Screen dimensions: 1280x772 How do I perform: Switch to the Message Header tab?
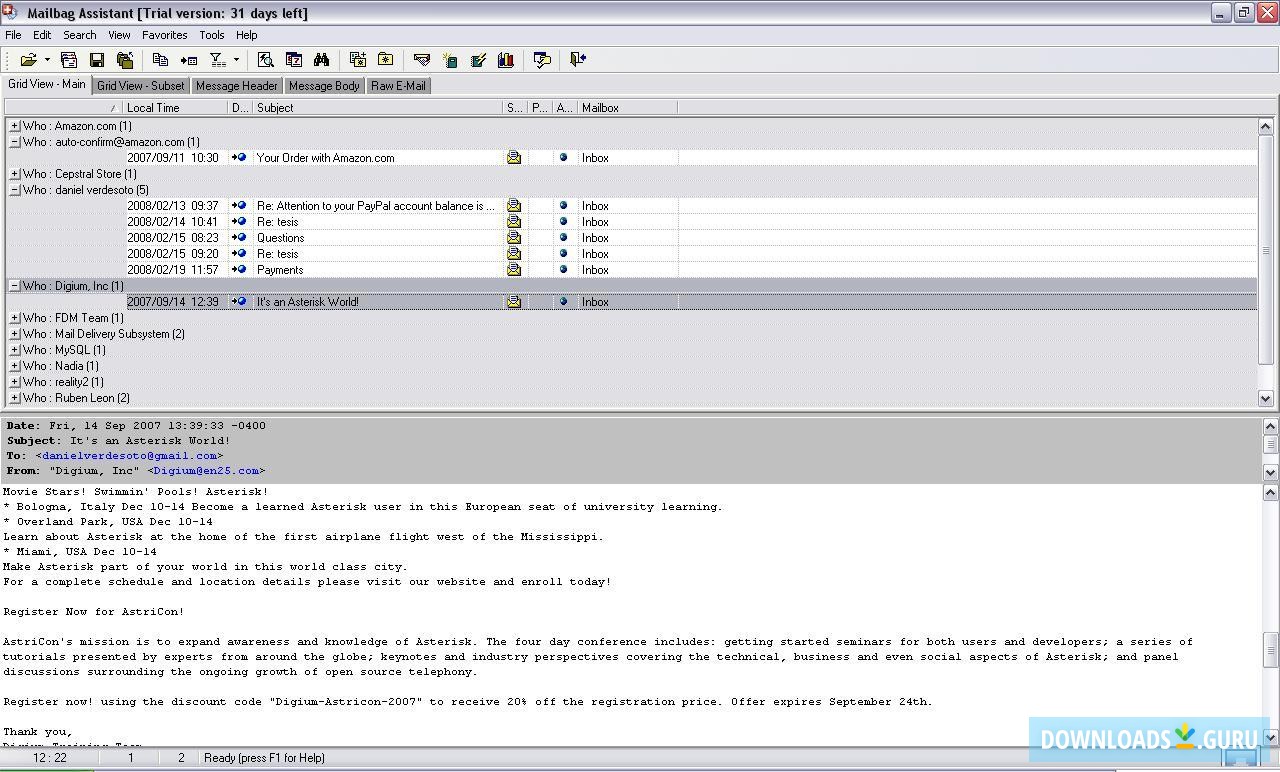(236, 86)
